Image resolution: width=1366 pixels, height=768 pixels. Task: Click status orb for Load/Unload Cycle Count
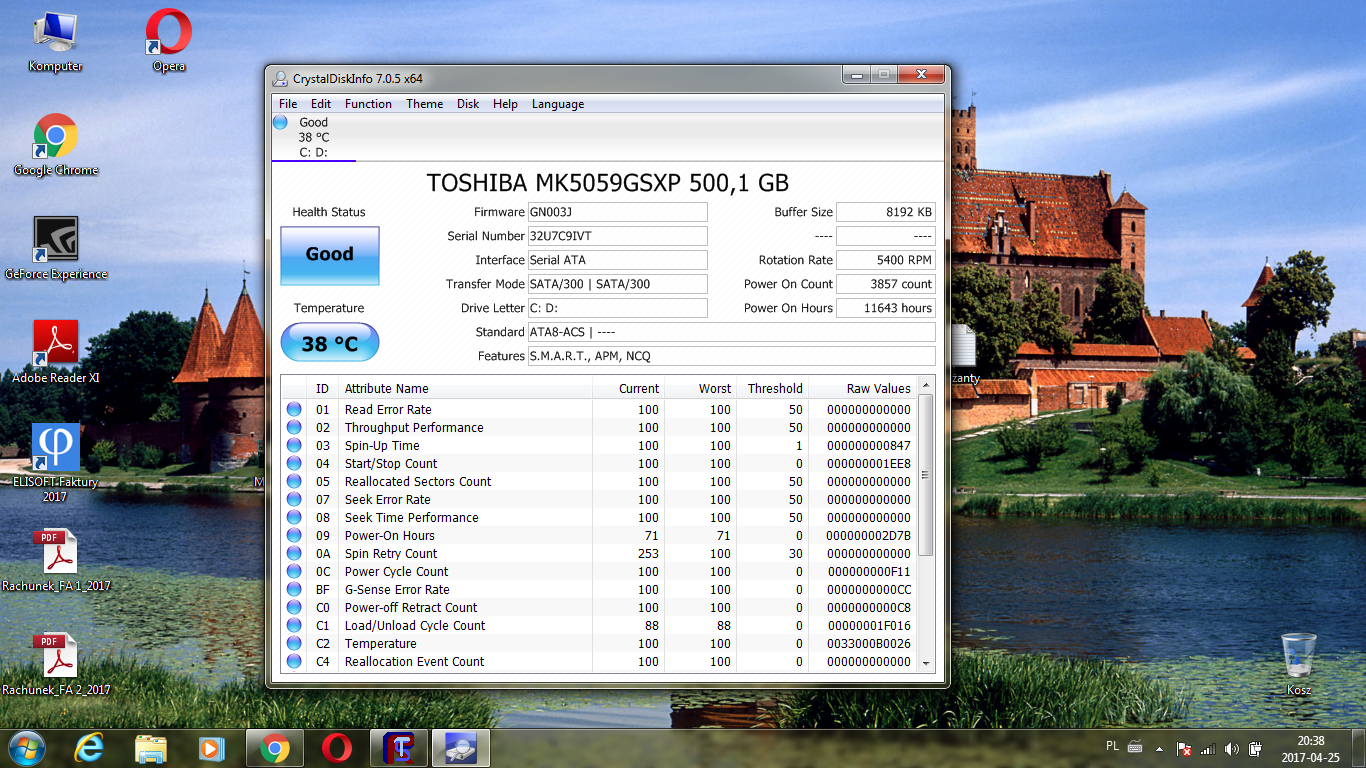point(294,625)
